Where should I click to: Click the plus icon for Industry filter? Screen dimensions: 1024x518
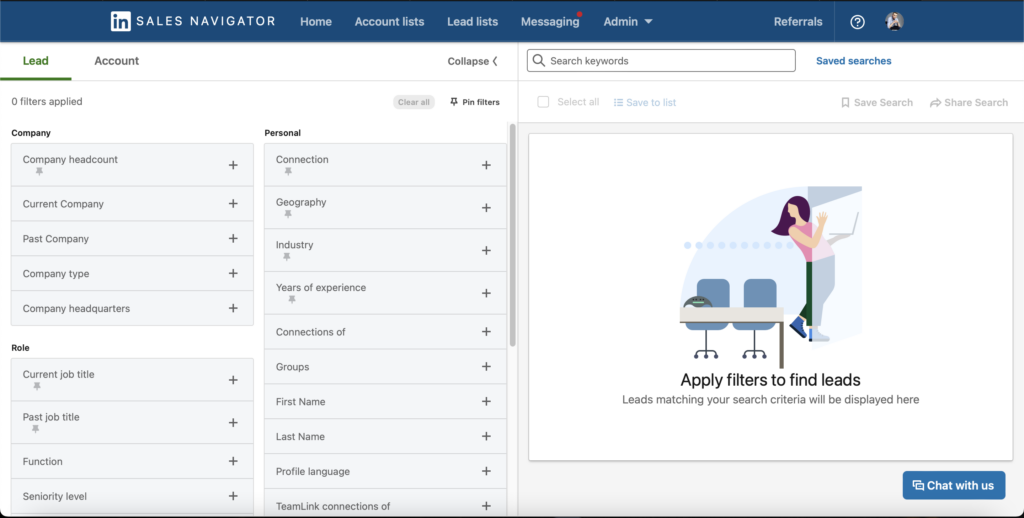(486, 250)
